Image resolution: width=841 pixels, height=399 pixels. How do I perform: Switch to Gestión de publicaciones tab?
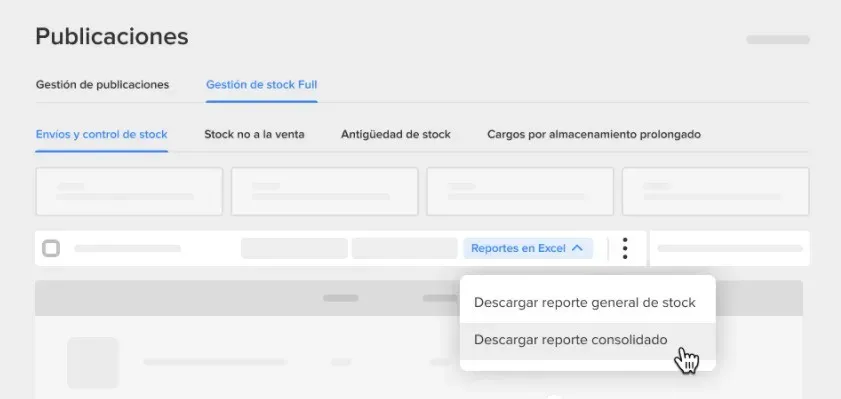point(102,85)
